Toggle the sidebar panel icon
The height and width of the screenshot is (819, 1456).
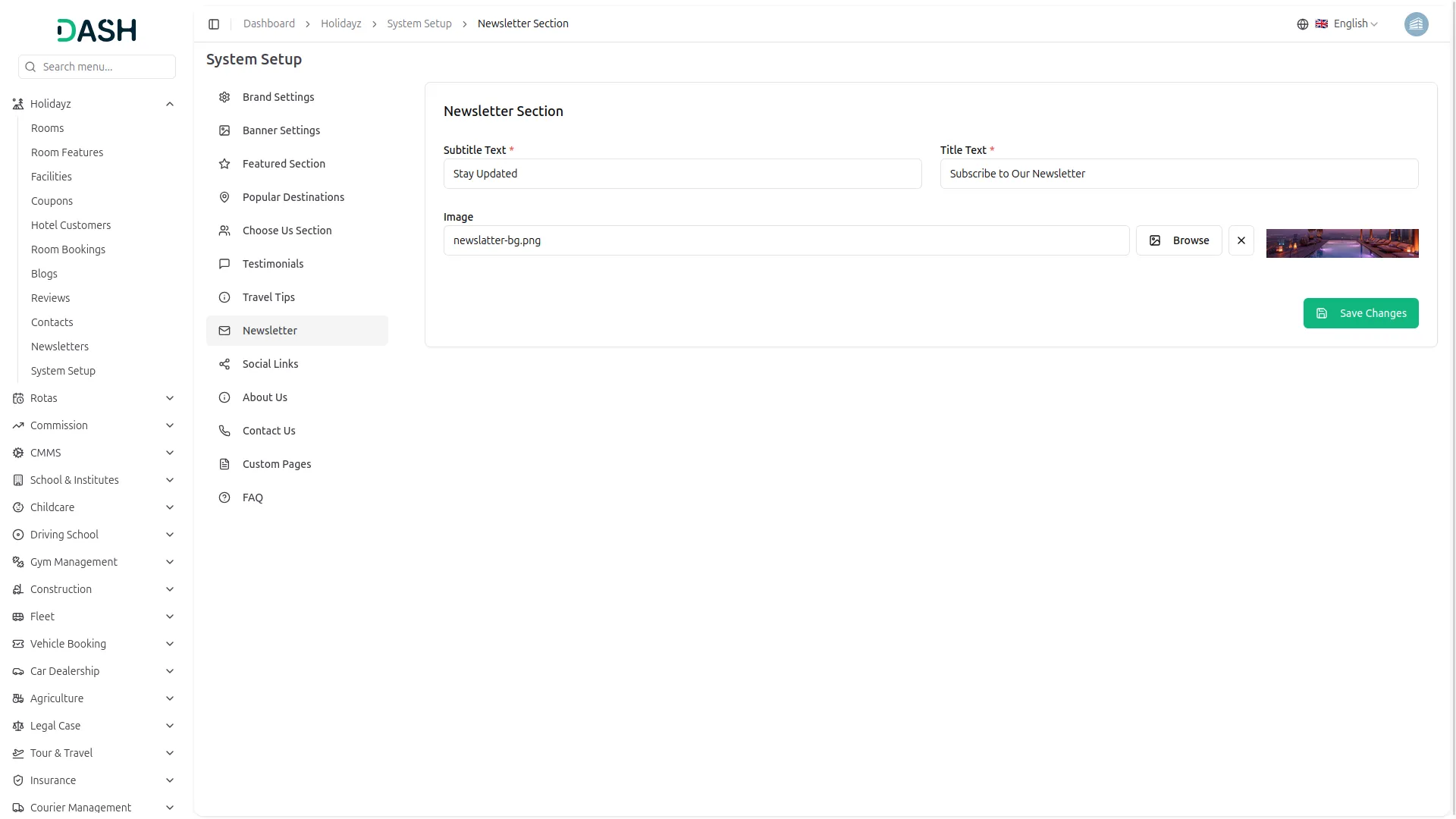214,24
